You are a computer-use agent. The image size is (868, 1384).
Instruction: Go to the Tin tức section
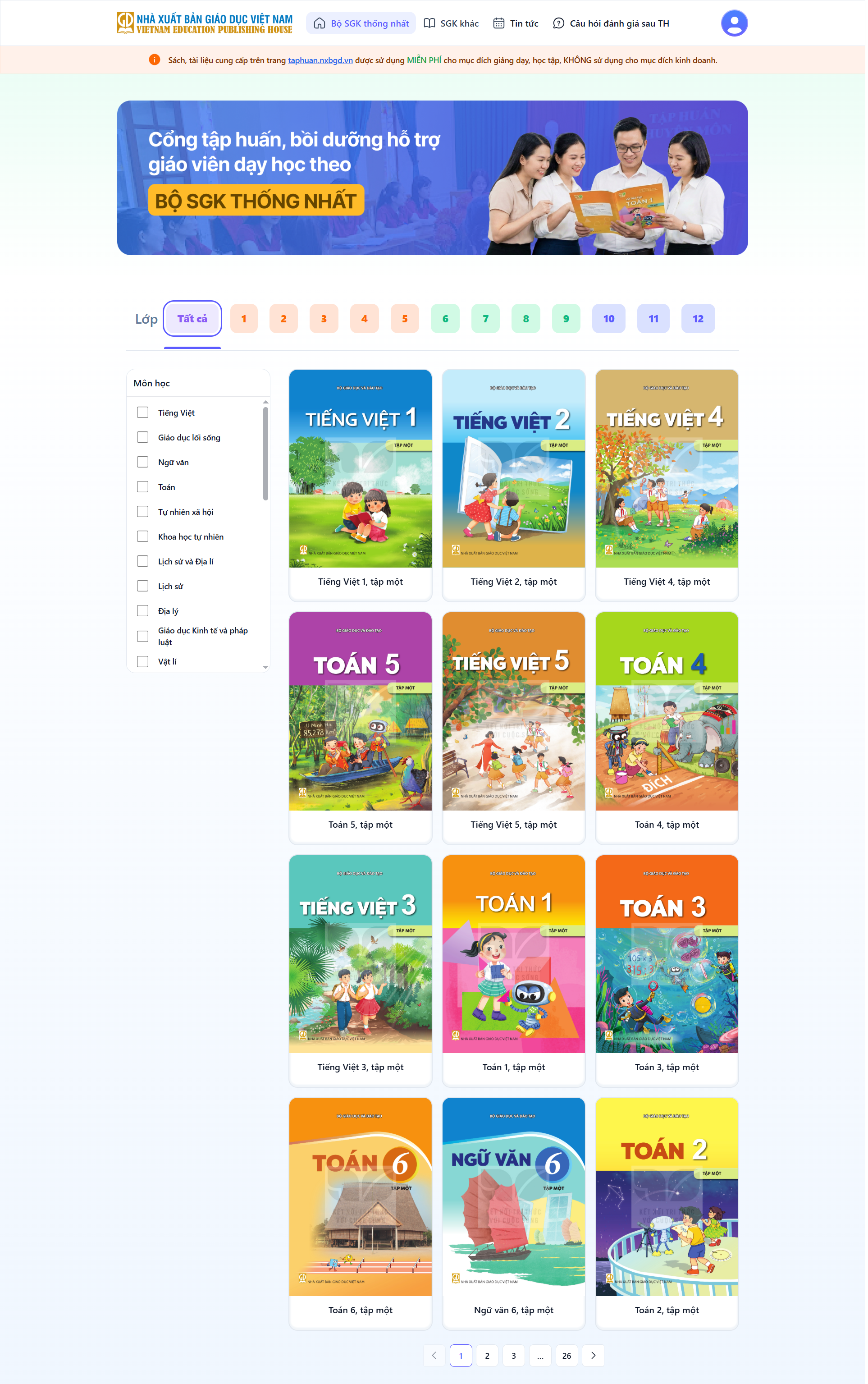[x=516, y=23]
